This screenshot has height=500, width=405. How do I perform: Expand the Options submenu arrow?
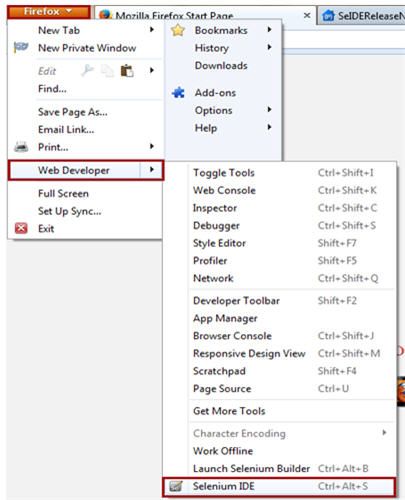(x=269, y=110)
